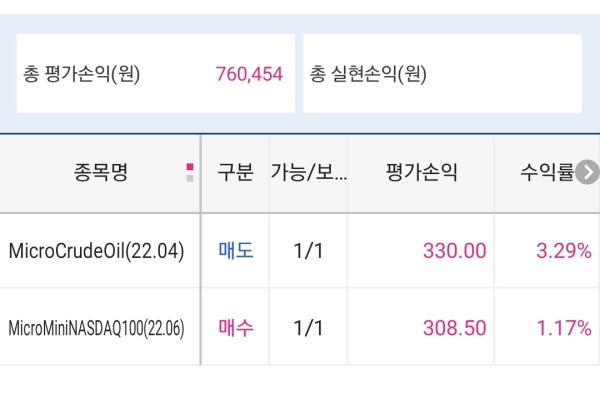Click the 1/1 quantity in NASDAQ100 row
The image size is (600, 393).
coord(308,328)
